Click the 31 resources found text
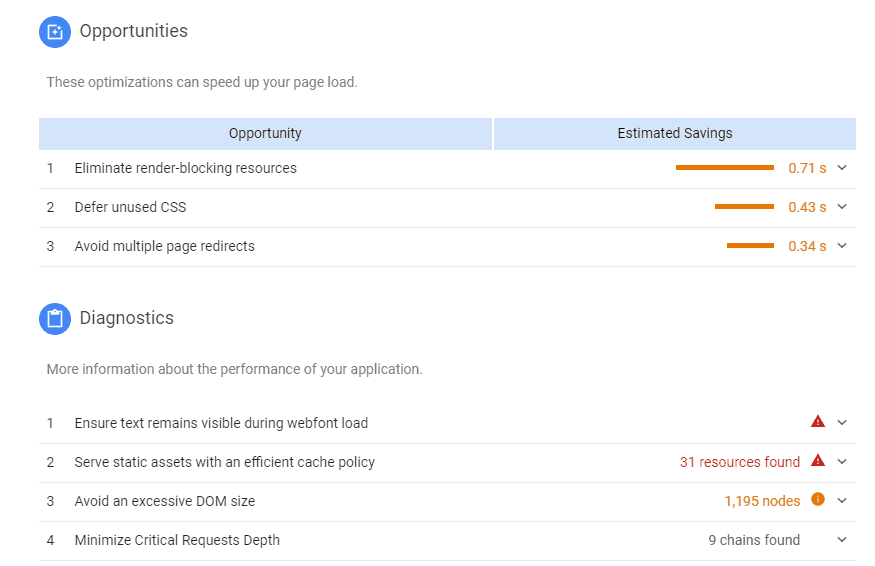 [740, 462]
